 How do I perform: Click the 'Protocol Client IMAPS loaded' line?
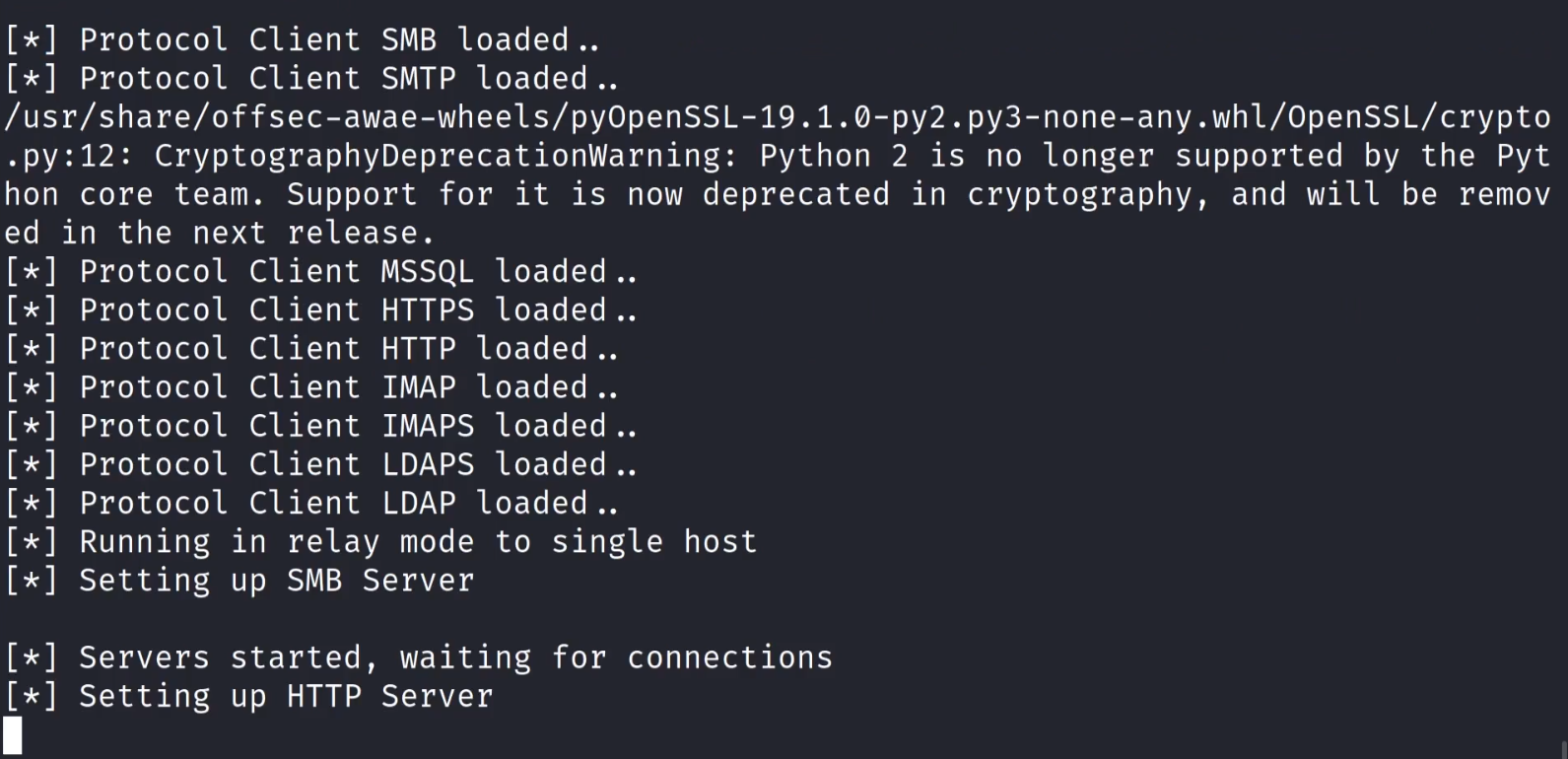(320, 426)
